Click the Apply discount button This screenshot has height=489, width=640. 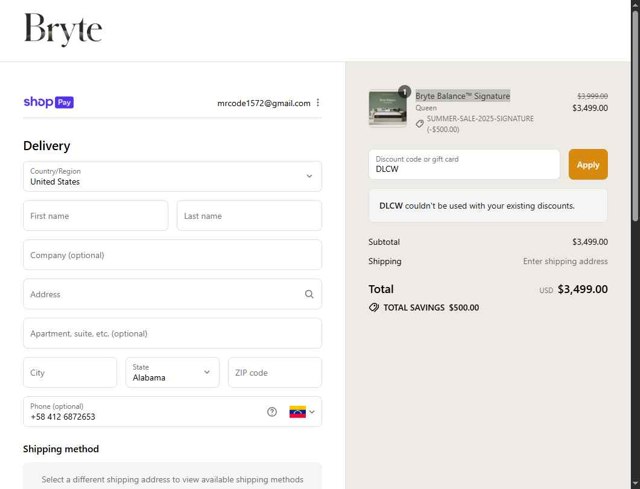pos(588,164)
